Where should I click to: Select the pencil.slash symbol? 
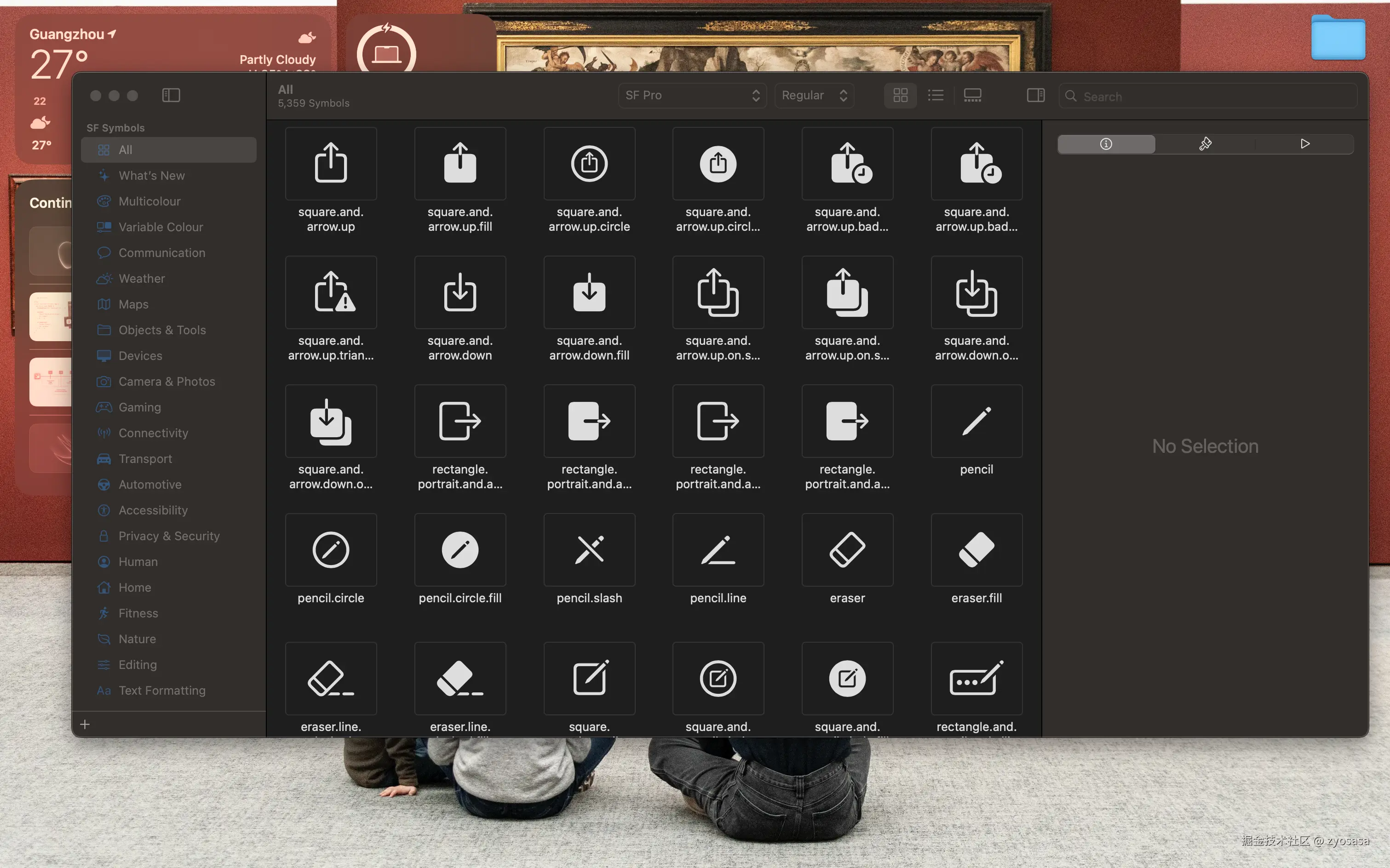[589, 550]
